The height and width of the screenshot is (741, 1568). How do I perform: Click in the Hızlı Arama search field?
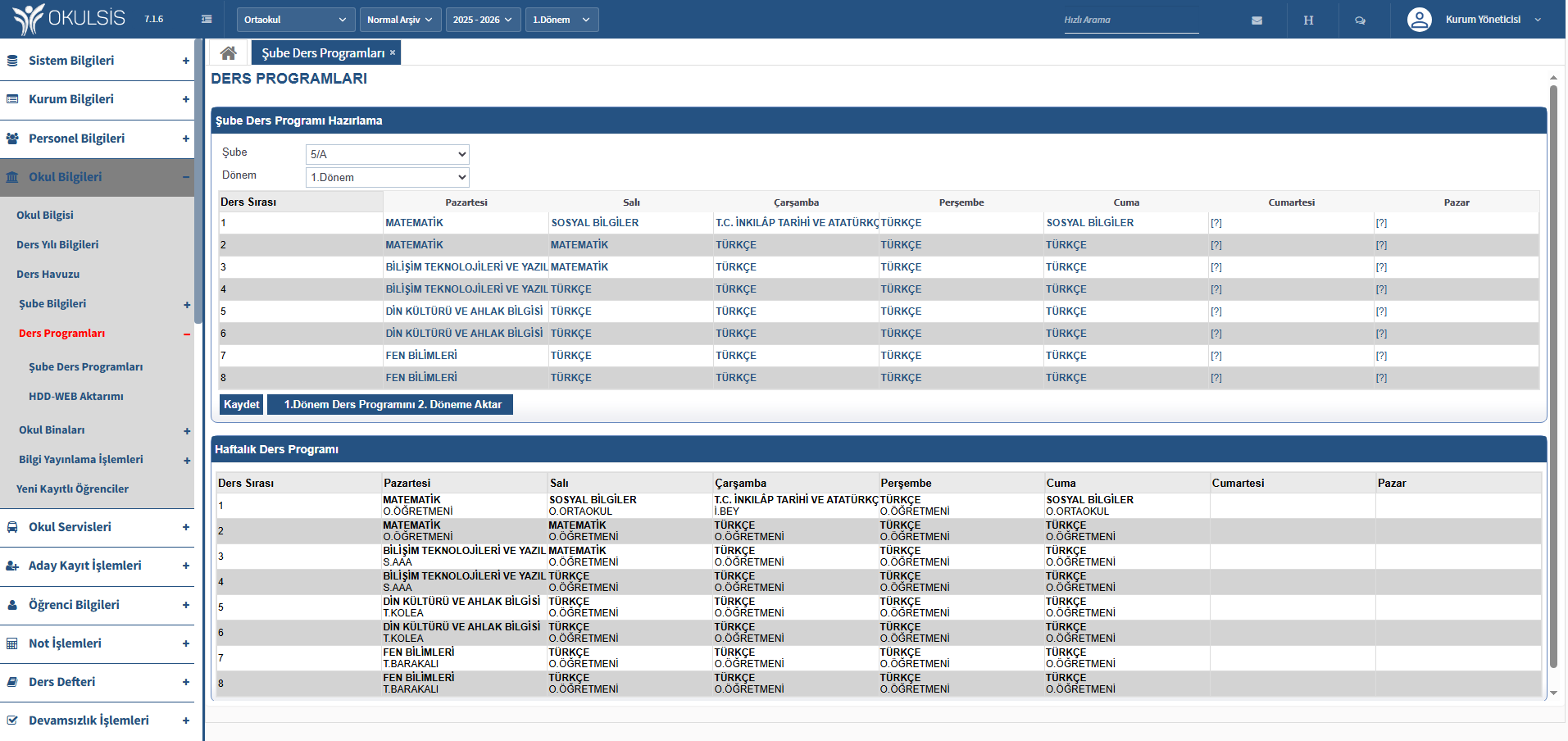1129,20
